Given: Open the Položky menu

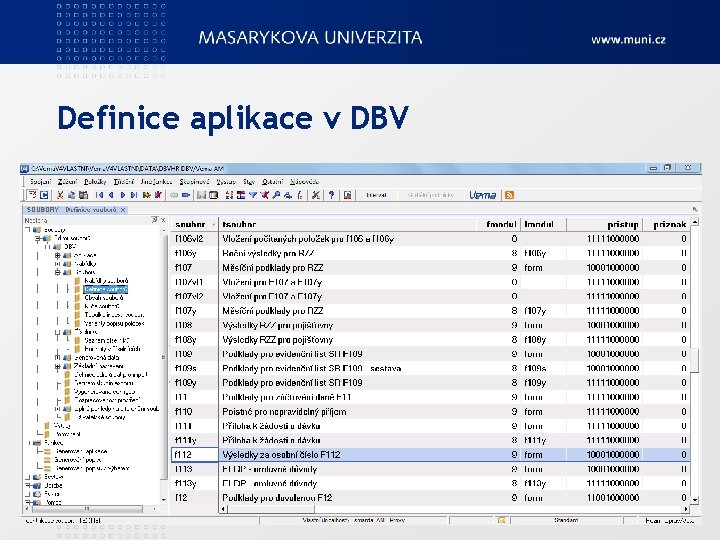Looking at the screenshot, I should click(95, 182).
